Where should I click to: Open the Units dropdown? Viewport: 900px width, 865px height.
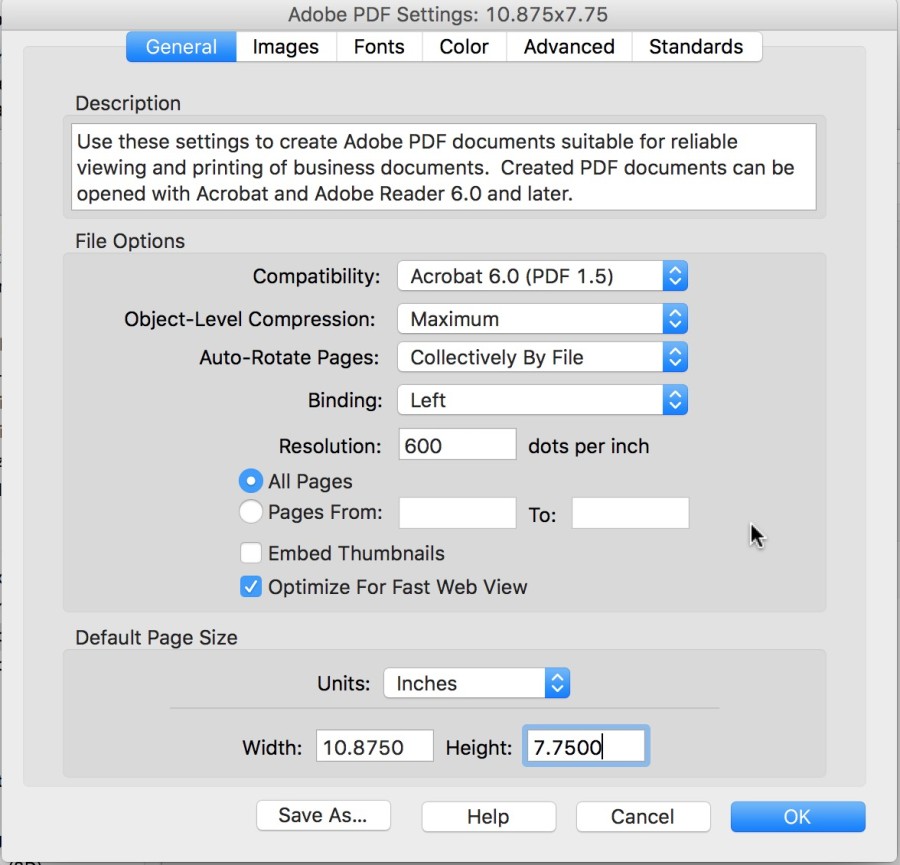point(476,683)
